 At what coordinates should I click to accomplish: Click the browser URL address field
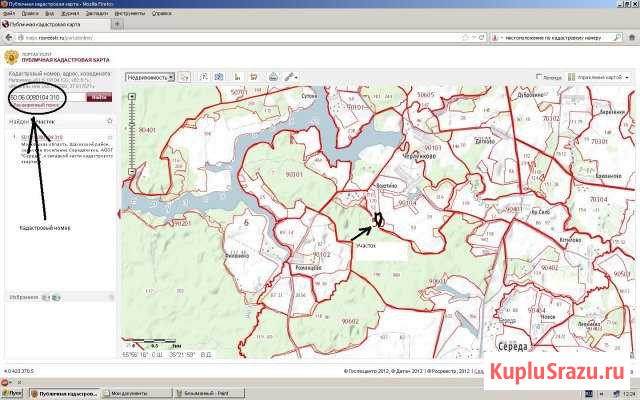point(240,38)
